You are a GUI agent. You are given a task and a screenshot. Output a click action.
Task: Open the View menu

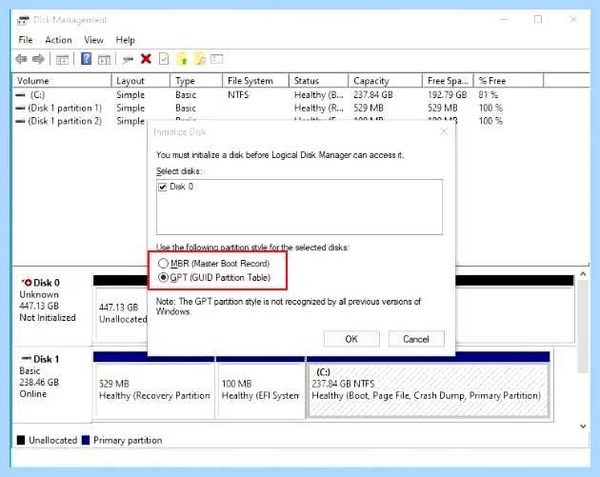(94, 40)
